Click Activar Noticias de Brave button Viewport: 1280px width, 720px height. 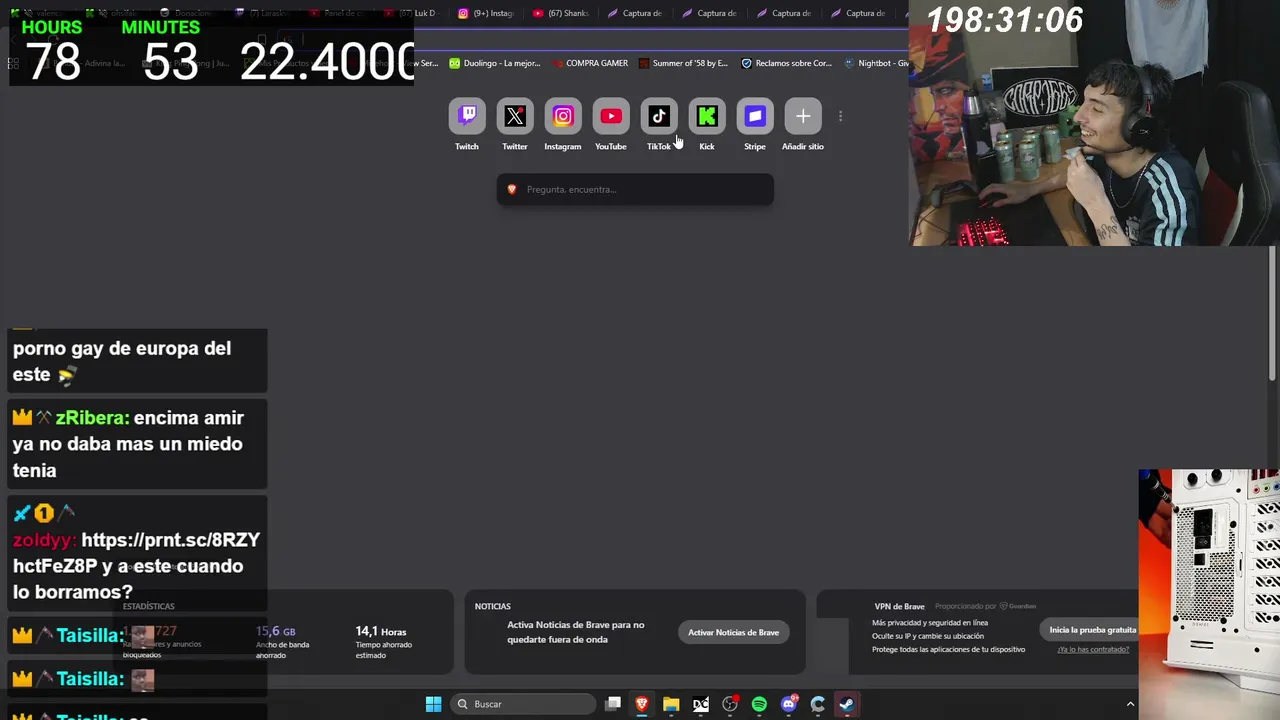pos(733,632)
